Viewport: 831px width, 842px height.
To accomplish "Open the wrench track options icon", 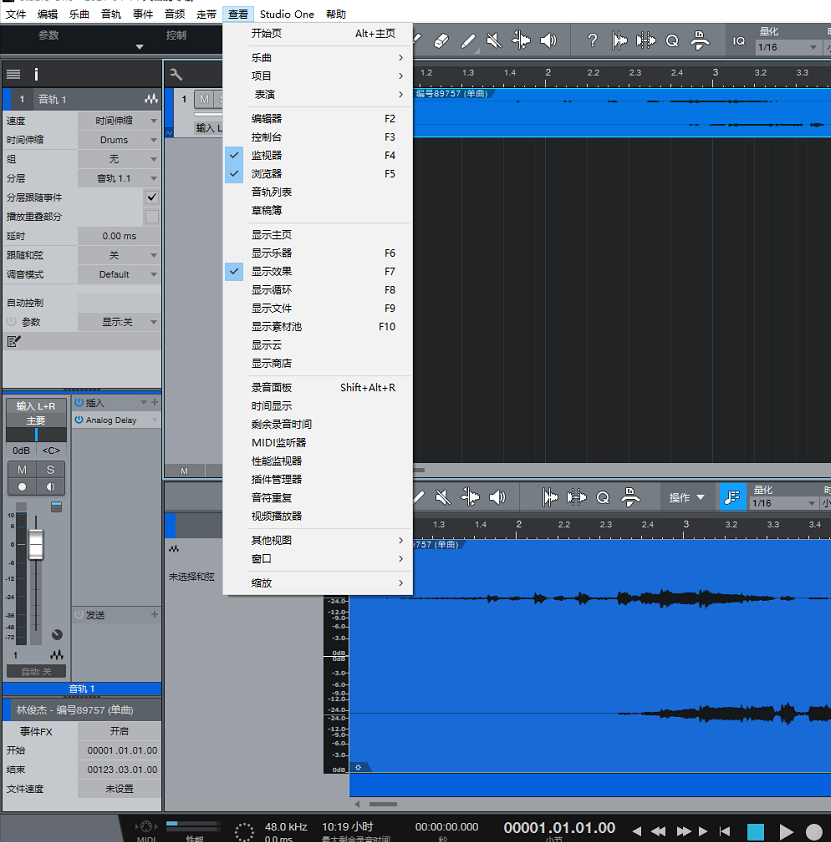I will [176, 74].
